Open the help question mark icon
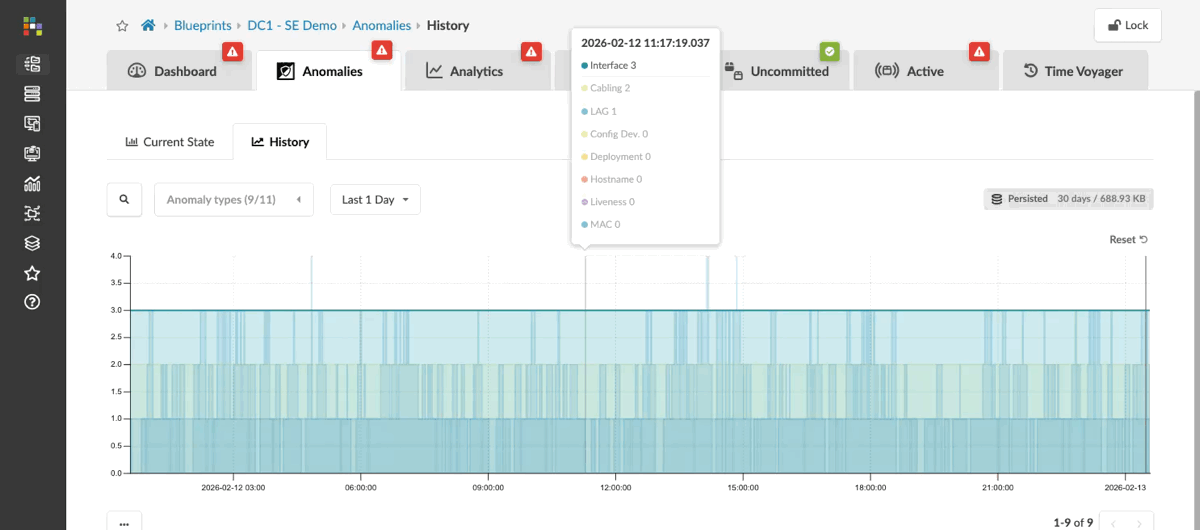Screen dimensions: 1200x530 coord(33,302)
